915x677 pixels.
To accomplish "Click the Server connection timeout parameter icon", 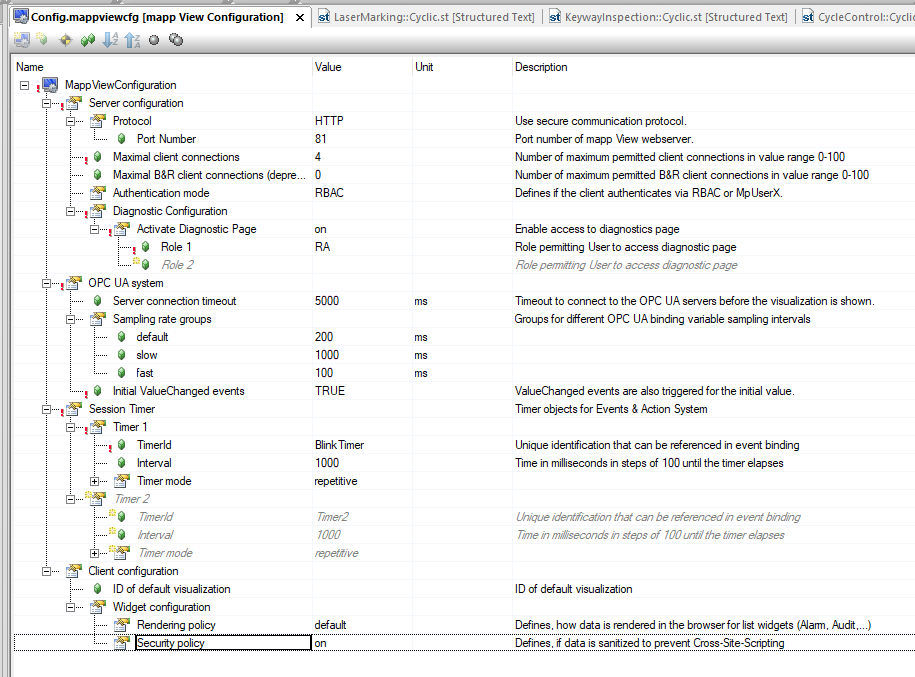I will pyautogui.click(x=97, y=301).
